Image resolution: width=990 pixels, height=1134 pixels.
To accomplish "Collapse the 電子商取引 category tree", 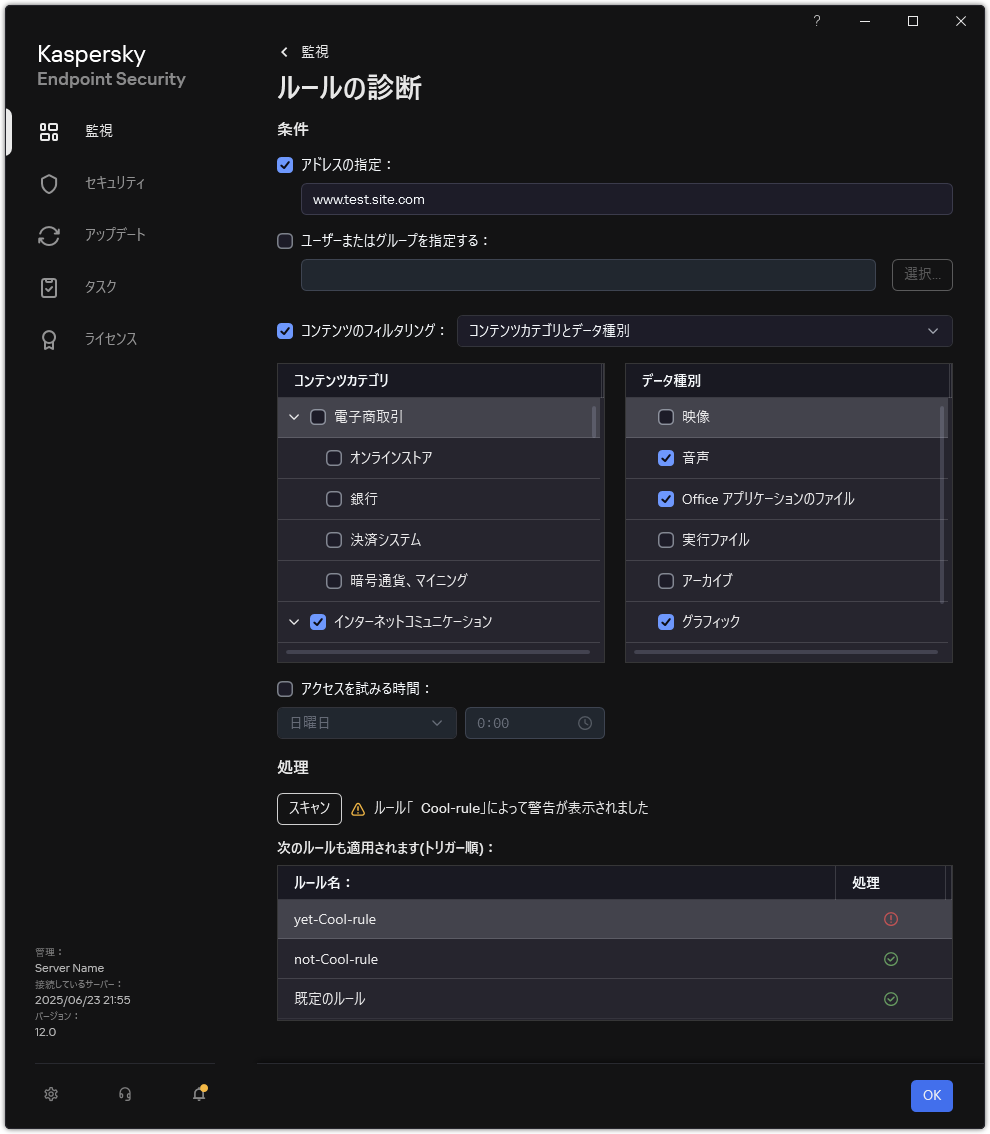I will coord(294,417).
